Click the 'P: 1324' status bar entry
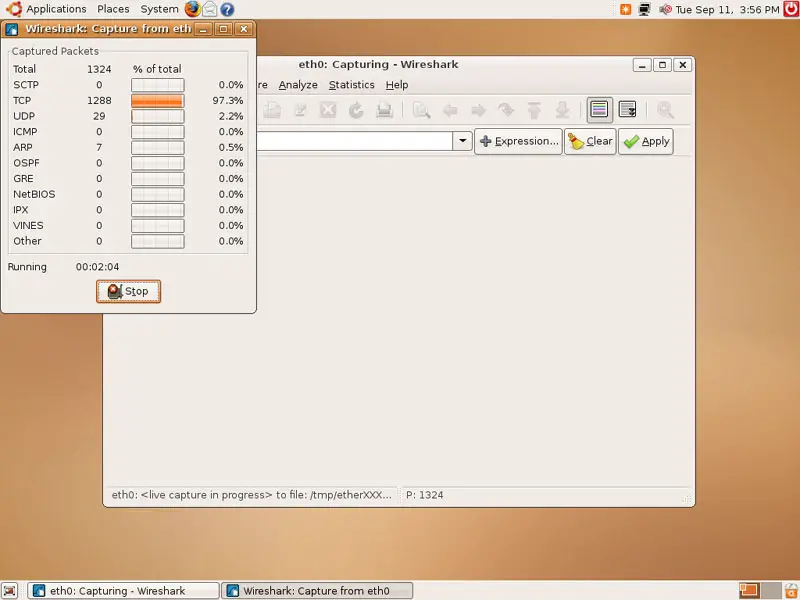The image size is (800, 600). 424,495
